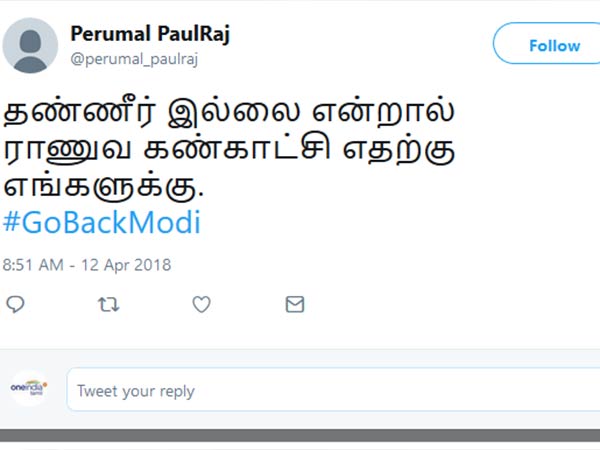Open direct message via the envelope icon
Screen dimensions: 600x450
[294, 304]
